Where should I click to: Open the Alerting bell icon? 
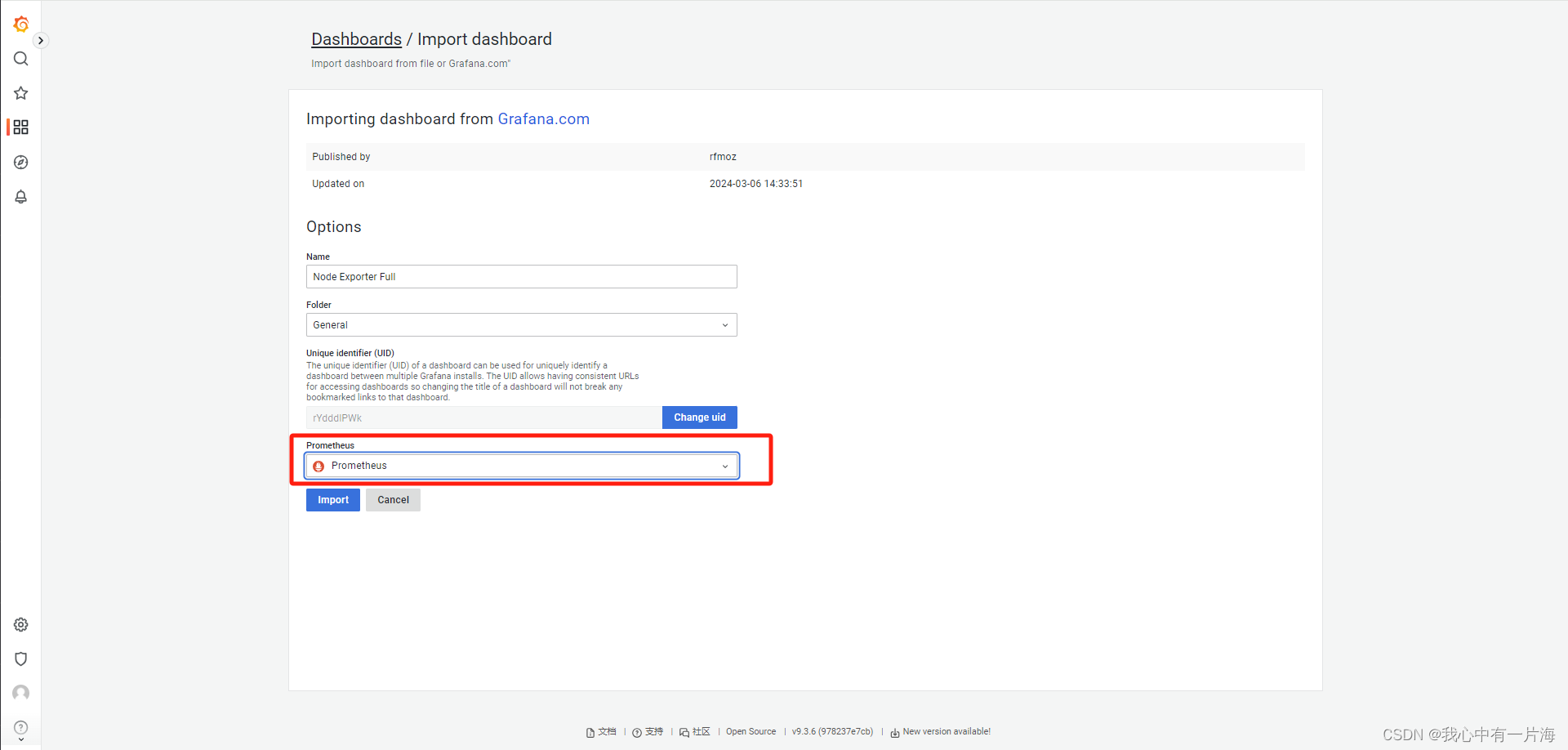click(21, 197)
